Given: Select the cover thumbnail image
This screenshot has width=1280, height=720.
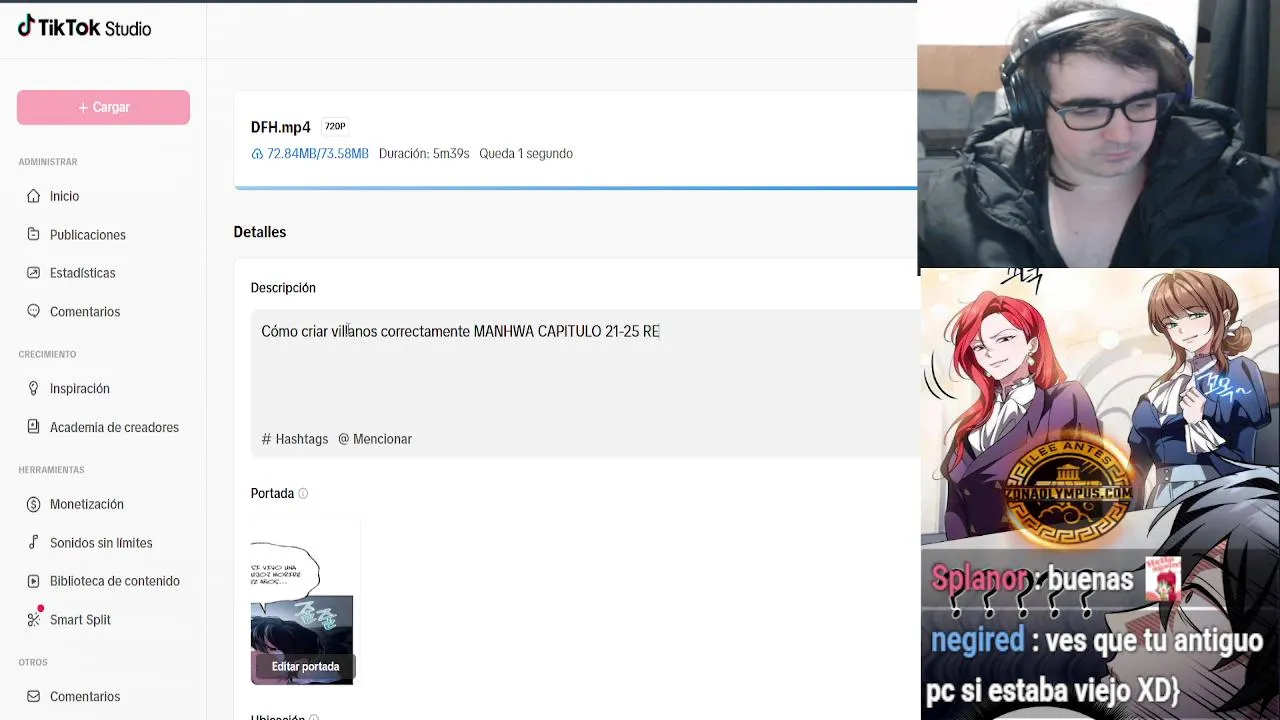Looking at the screenshot, I should [x=302, y=600].
